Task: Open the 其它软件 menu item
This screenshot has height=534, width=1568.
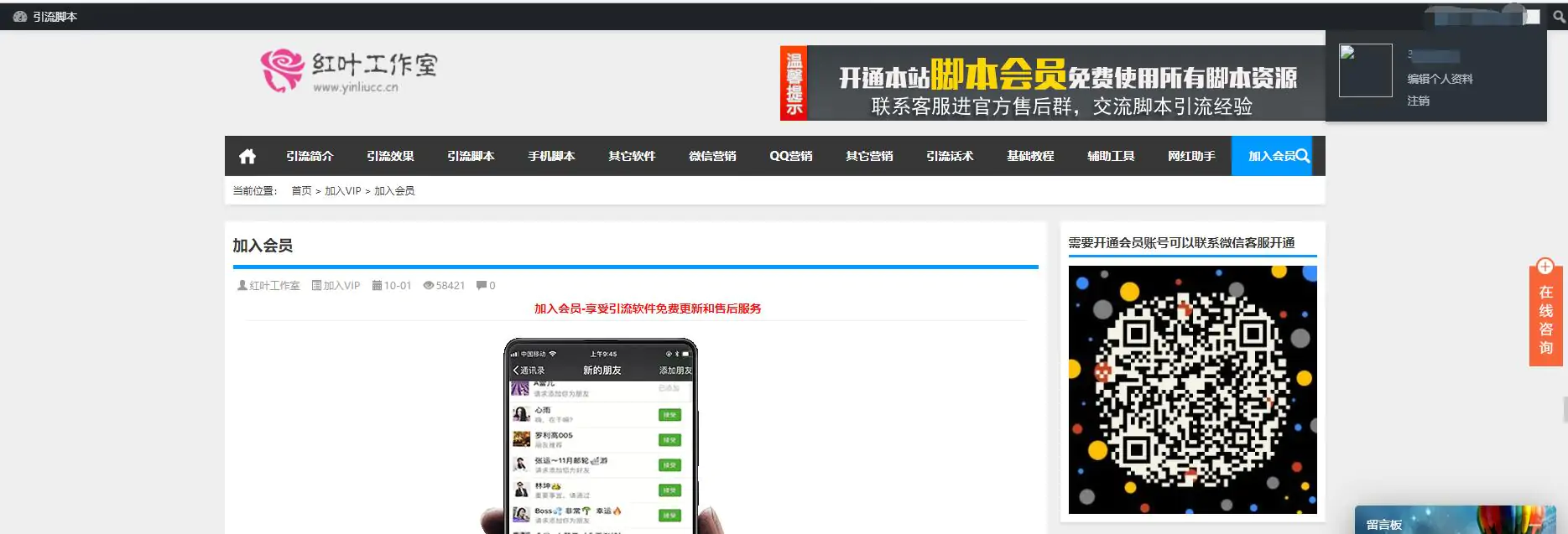Action: coord(632,156)
